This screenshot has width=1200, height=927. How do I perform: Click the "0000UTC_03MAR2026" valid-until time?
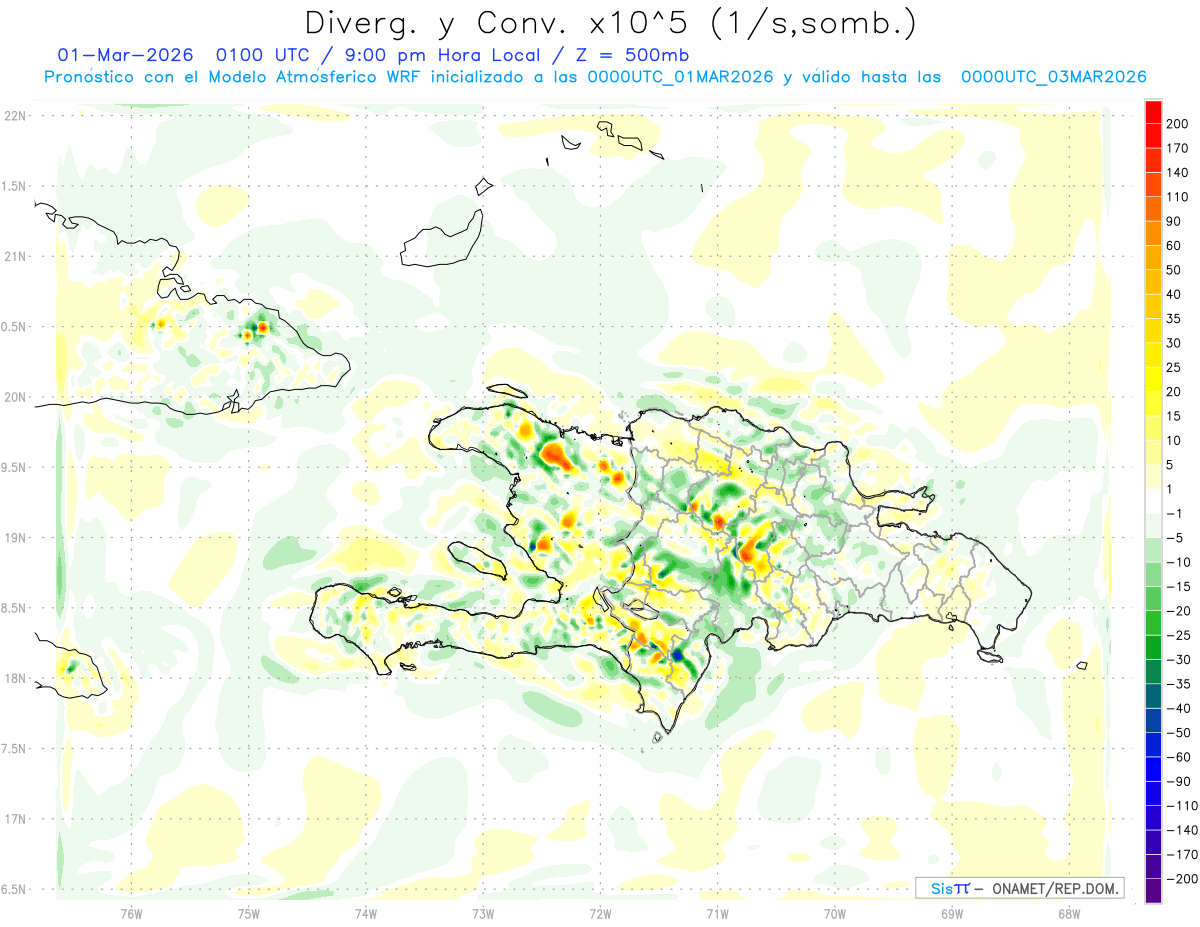click(1053, 77)
